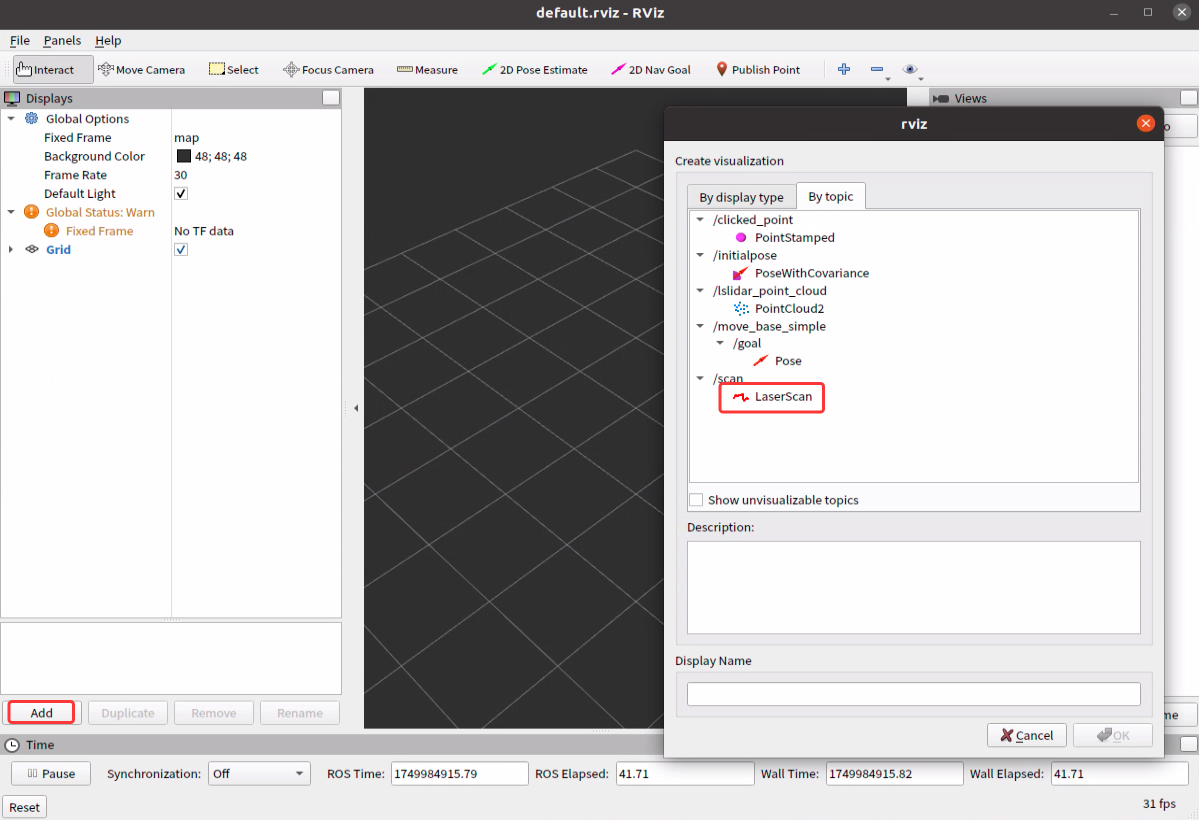The height and width of the screenshot is (820, 1199).
Task: Toggle the Grid display checkbox
Action: click(181, 249)
